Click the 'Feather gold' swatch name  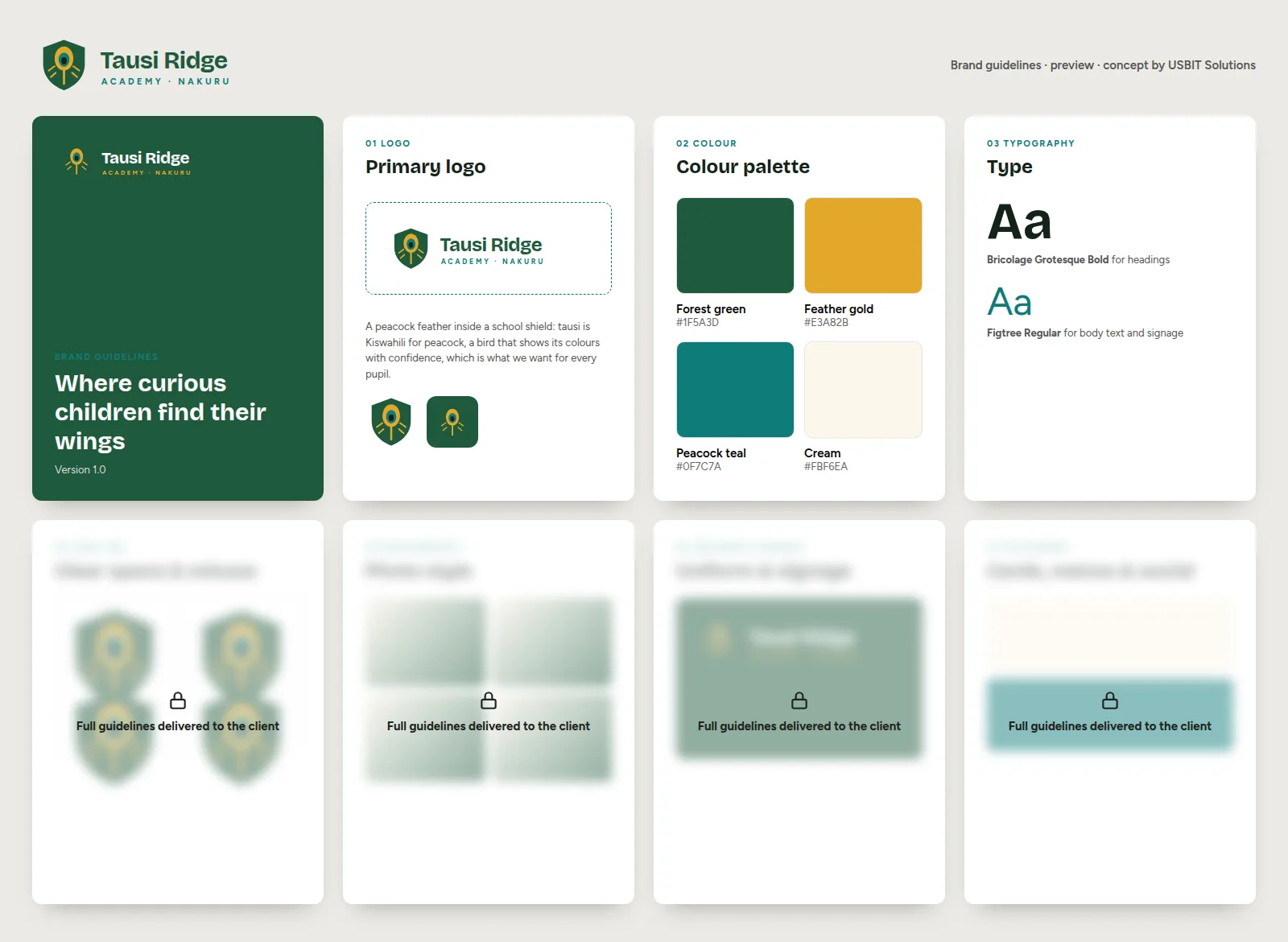(839, 309)
